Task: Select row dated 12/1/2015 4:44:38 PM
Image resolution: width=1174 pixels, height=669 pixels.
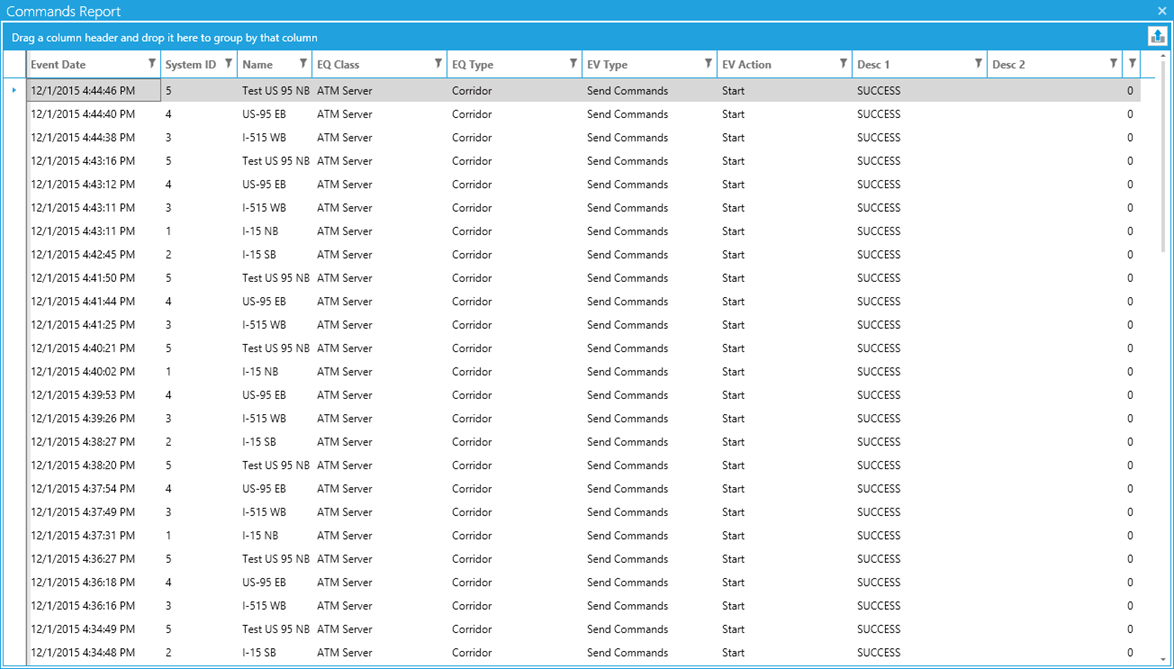Action: click(x=583, y=138)
